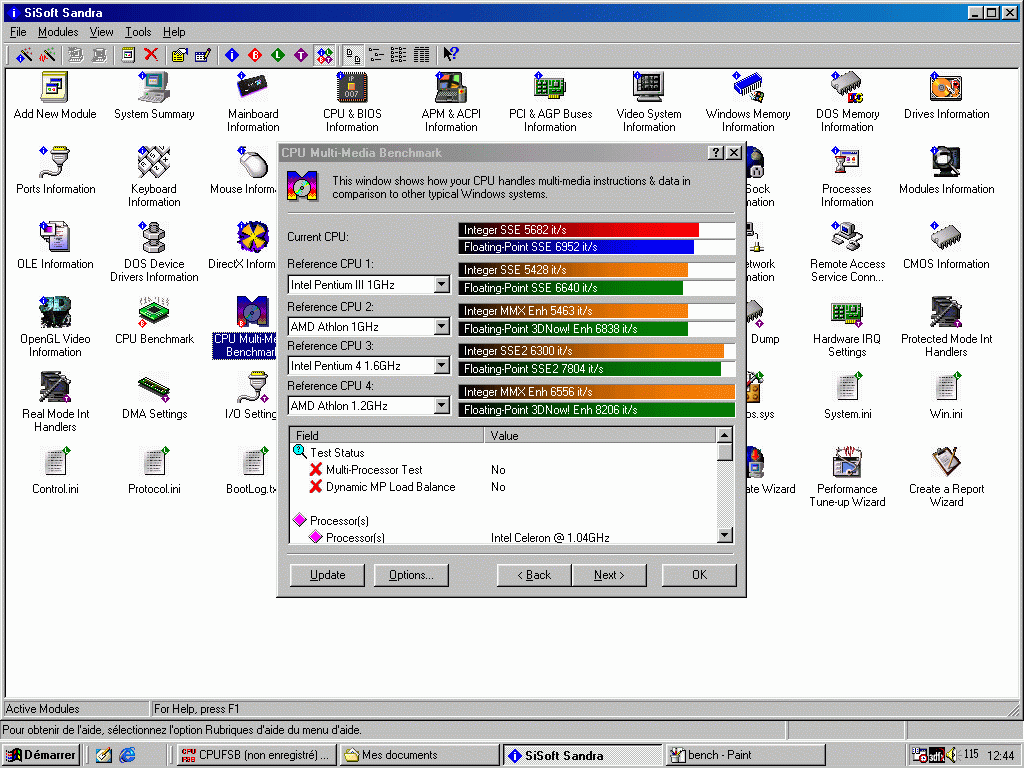The width and height of the screenshot is (1024, 768).
Task: Open the Help menu
Action: click(174, 32)
